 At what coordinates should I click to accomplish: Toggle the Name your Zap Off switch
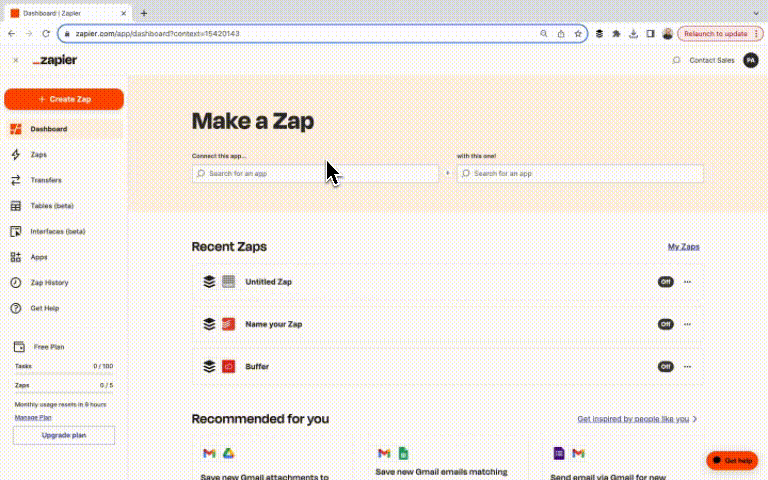[x=665, y=324]
